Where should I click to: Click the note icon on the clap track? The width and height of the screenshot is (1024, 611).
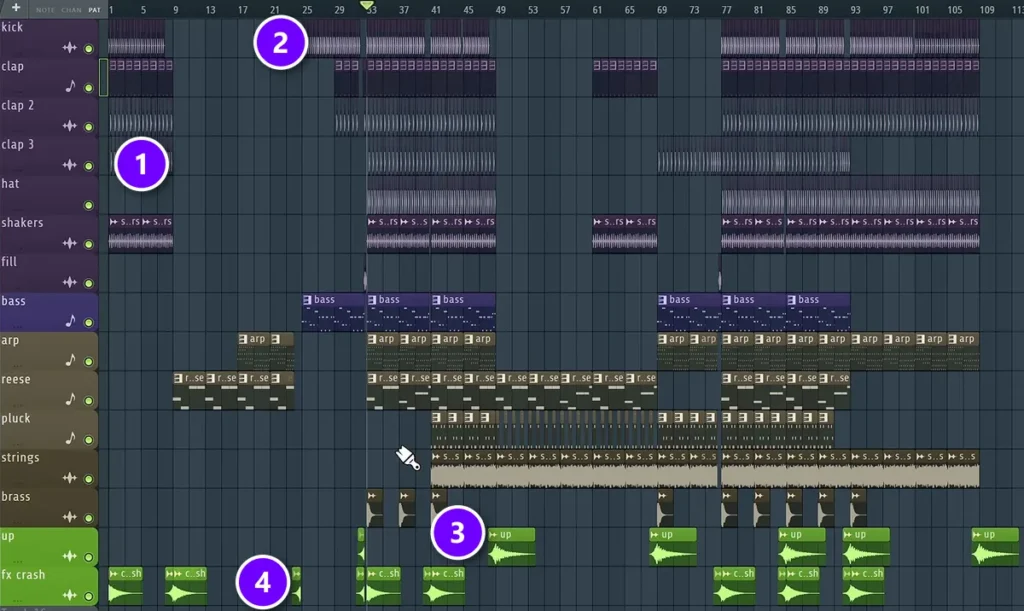click(71, 86)
